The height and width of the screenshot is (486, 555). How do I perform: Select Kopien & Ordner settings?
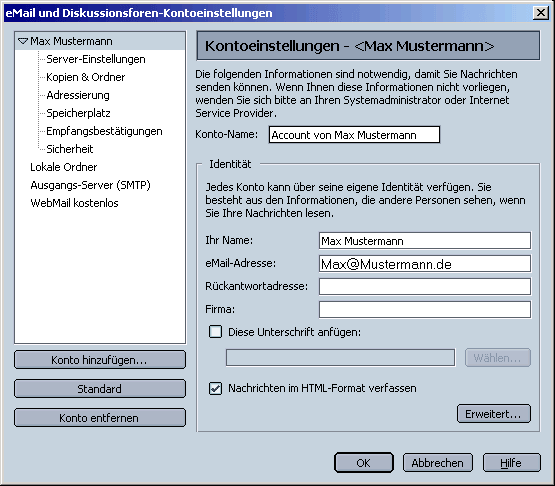[85, 77]
